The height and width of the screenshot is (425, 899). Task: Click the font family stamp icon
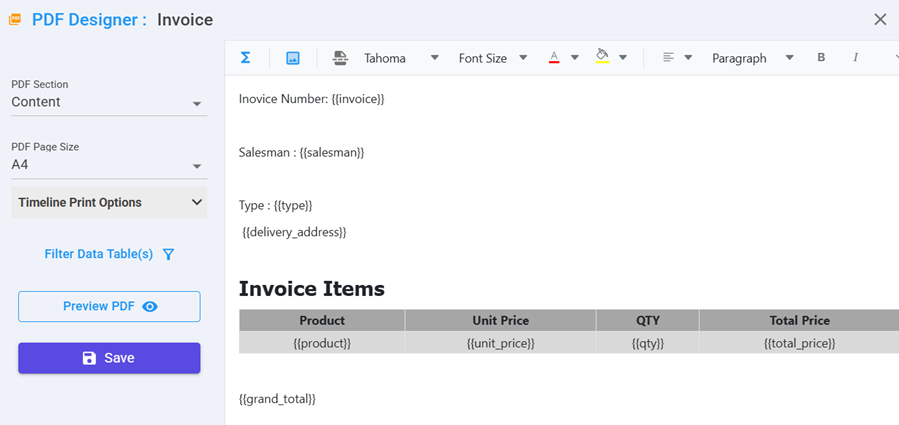[x=341, y=58]
